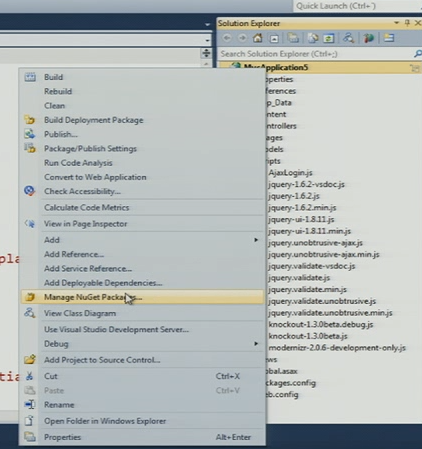Click the Add Project to Source Control icon
Viewport: 422px width, 449px height.
point(30,360)
